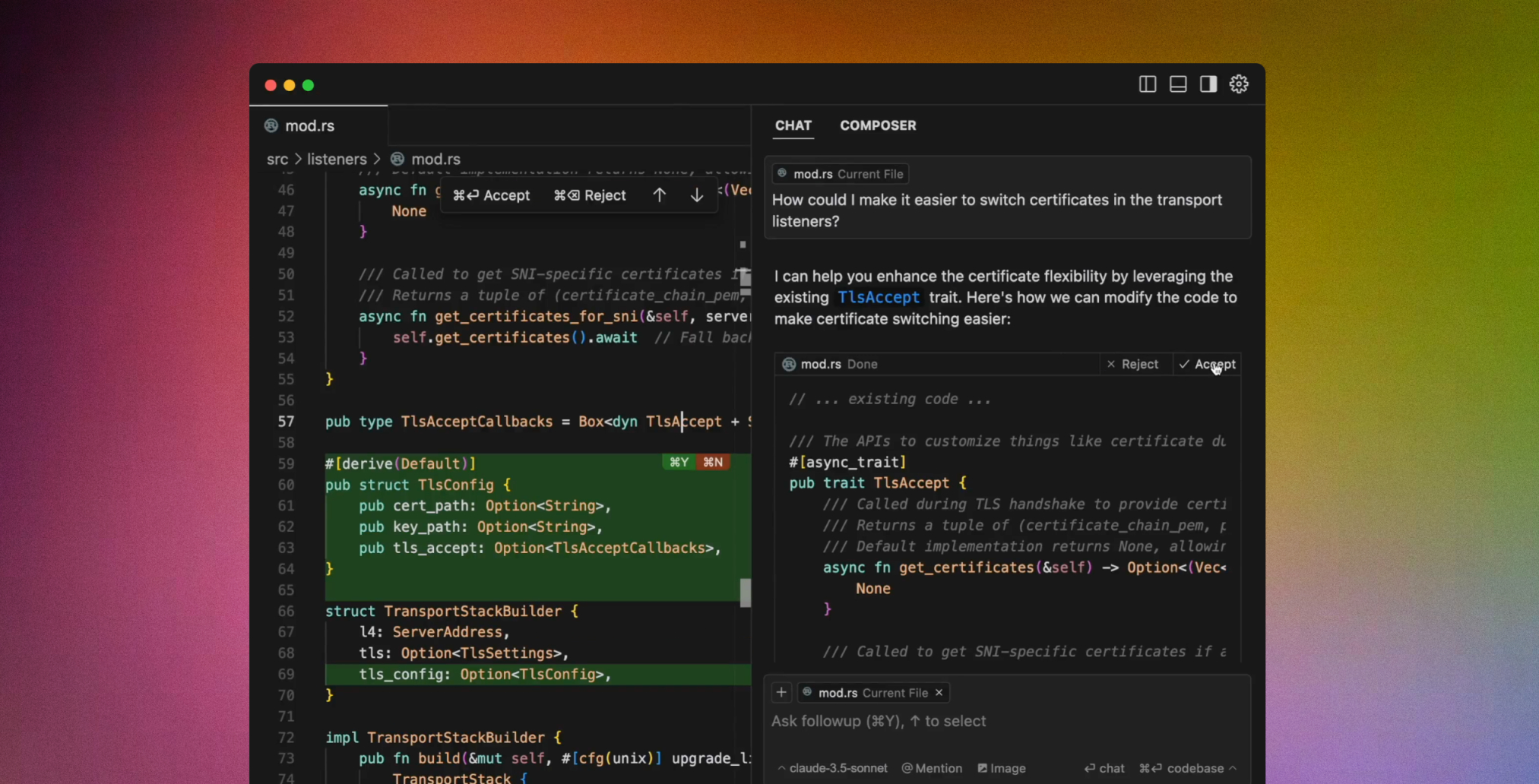Toggle the bottom panel layout icon

1178,84
